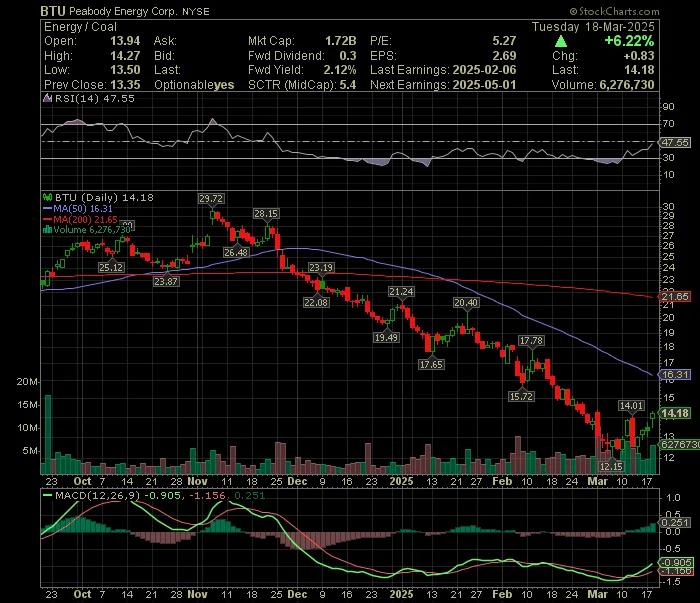Screen dimensions: 700x603
Task: Click the 23.87 price label
Action: pos(166,282)
